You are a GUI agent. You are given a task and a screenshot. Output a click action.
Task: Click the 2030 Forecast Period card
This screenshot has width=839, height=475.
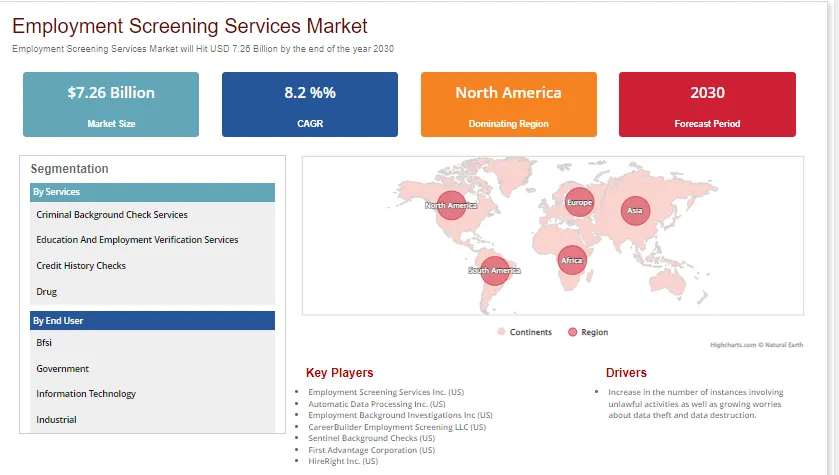pyautogui.click(x=707, y=104)
